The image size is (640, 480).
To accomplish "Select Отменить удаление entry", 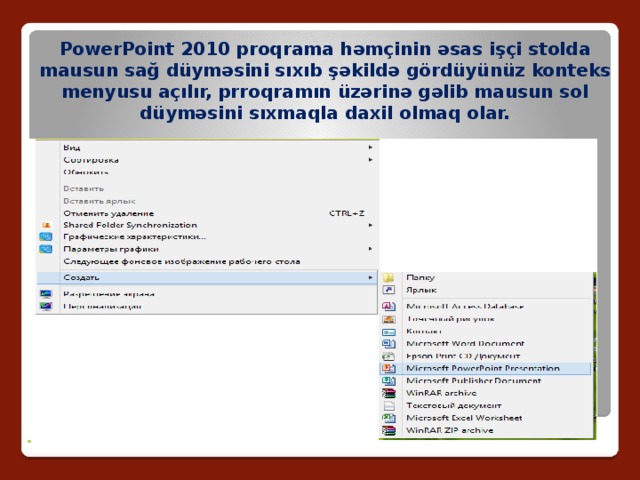I will 207,213.
